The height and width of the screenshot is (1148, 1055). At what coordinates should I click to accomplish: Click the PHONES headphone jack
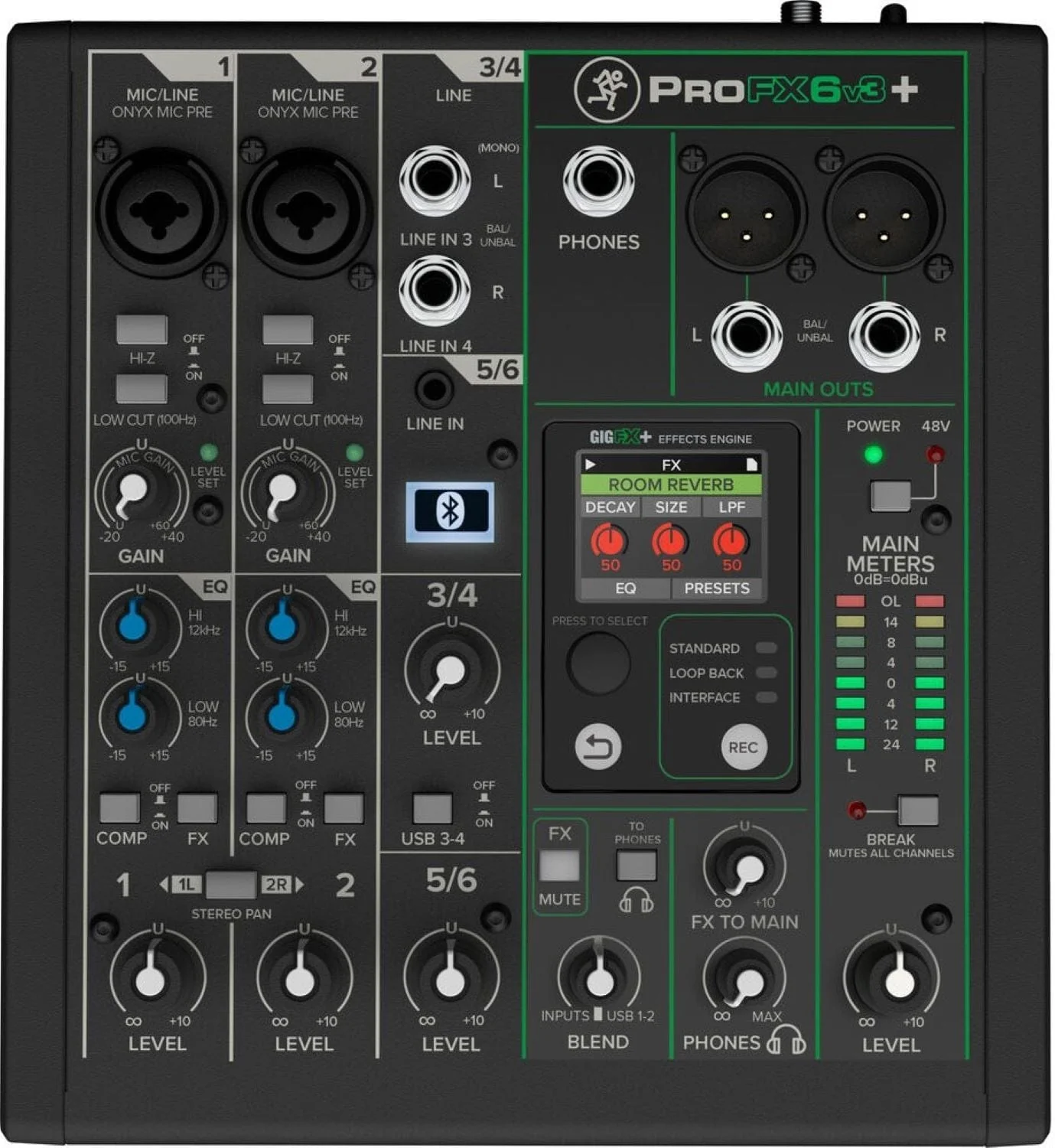(598, 181)
